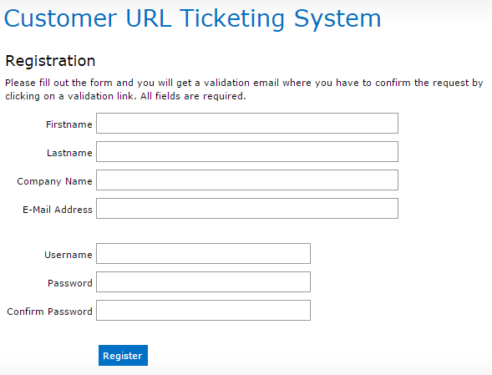Screen dimensions: 492x375
Task: Click the Firstname label
Action: [x=69, y=124]
